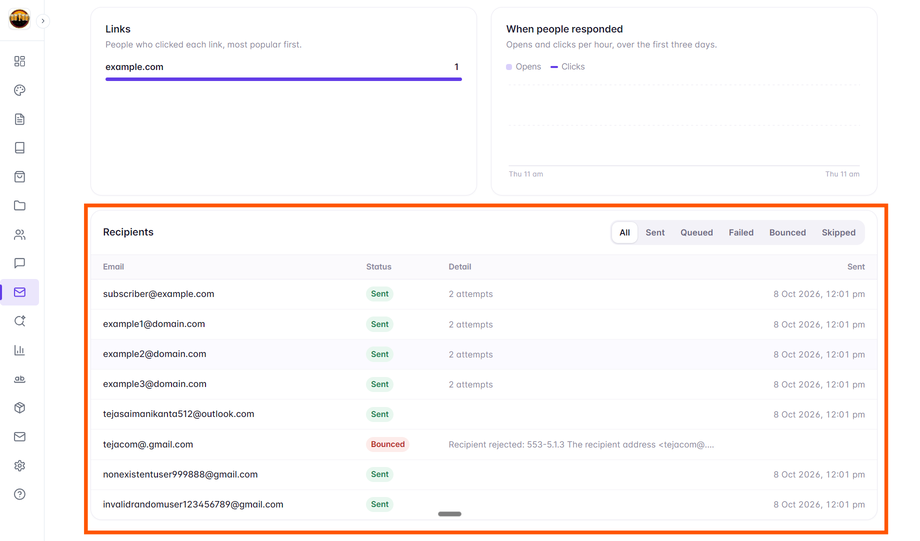The image size is (920, 541).
Task: Open the lower mail envelope icon
Action: click(x=19, y=437)
